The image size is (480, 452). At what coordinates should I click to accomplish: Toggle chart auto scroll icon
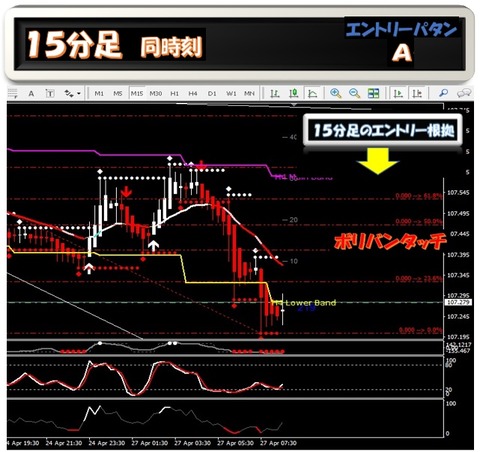coord(398,94)
